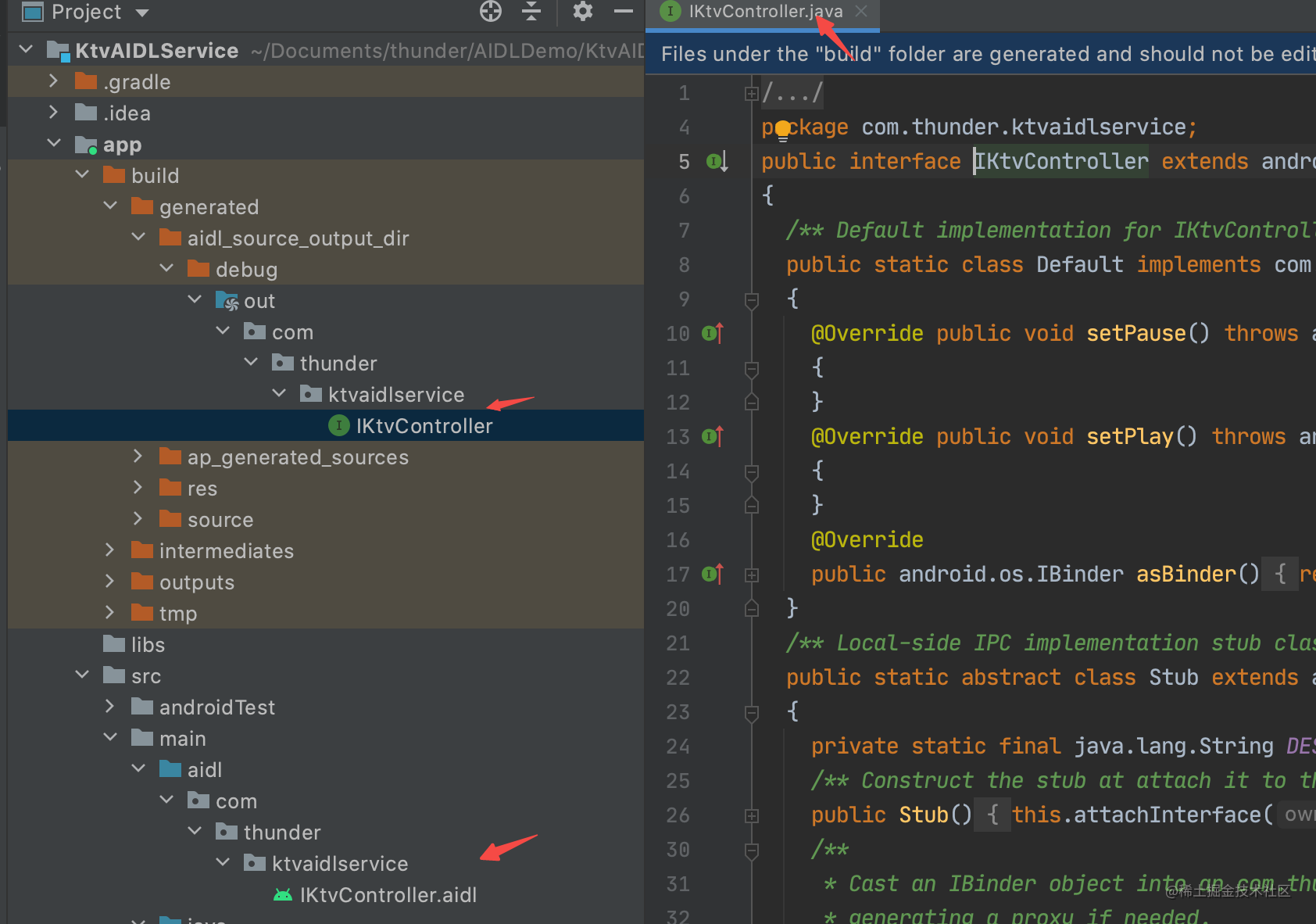Collapse setPause method body at line 11
This screenshot has height=924, width=1316.
[752, 368]
